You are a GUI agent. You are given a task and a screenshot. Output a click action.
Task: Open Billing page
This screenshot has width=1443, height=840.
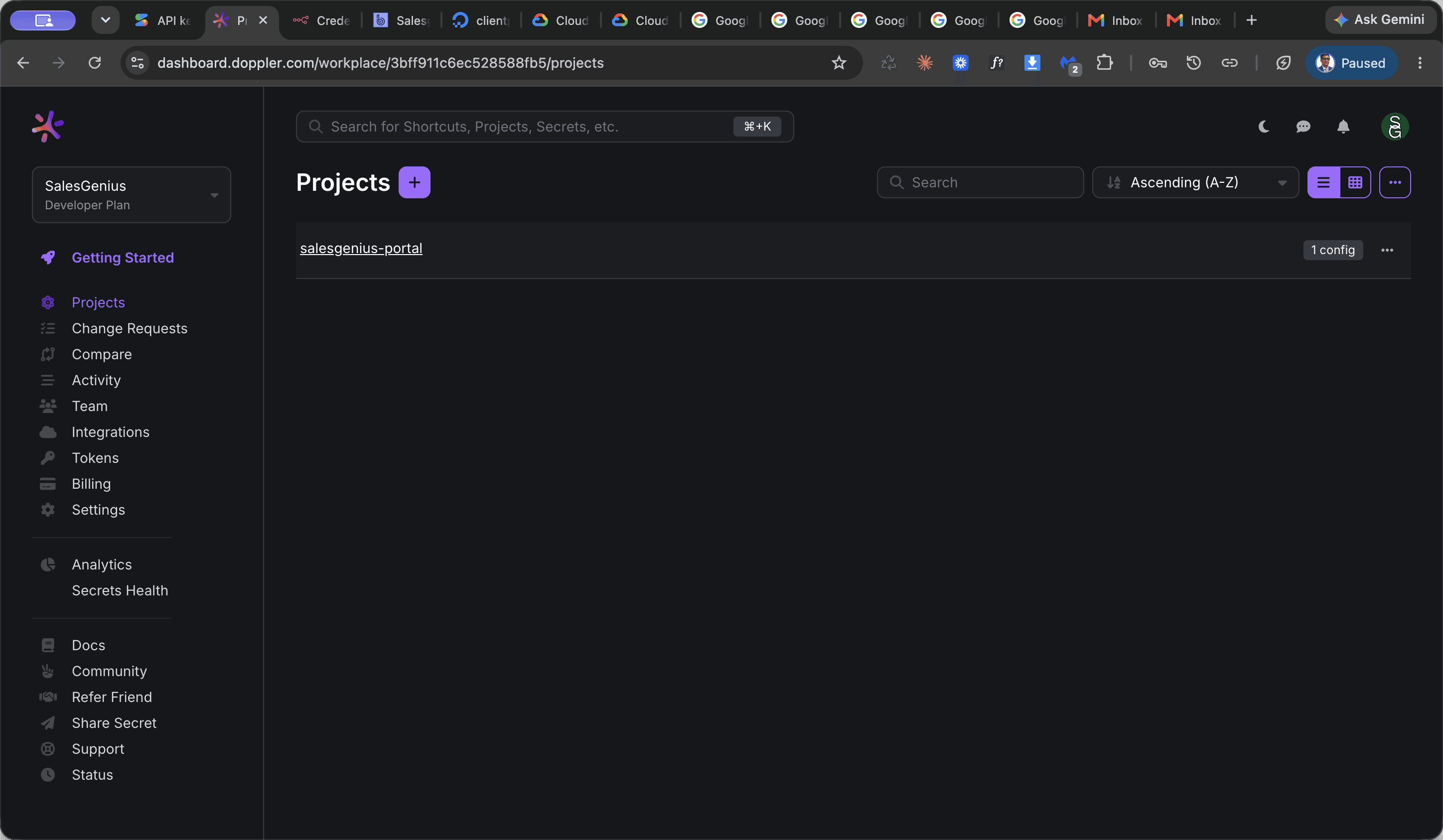91,484
